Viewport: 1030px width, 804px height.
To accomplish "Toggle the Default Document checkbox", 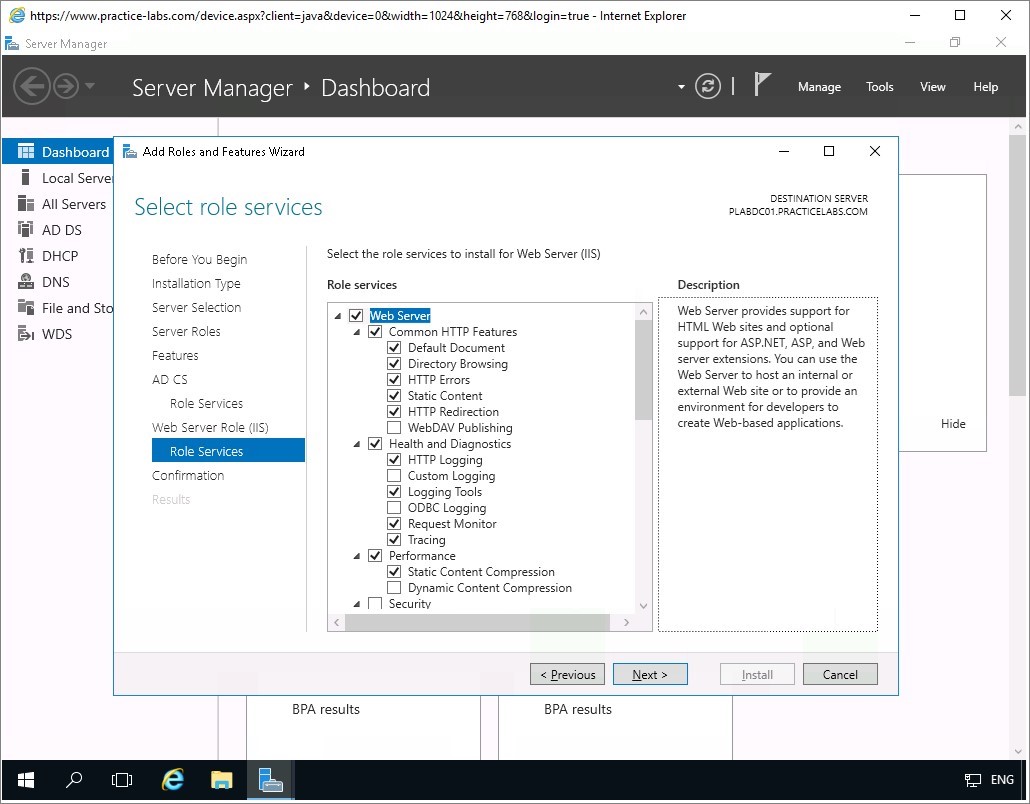I will (x=394, y=347).
